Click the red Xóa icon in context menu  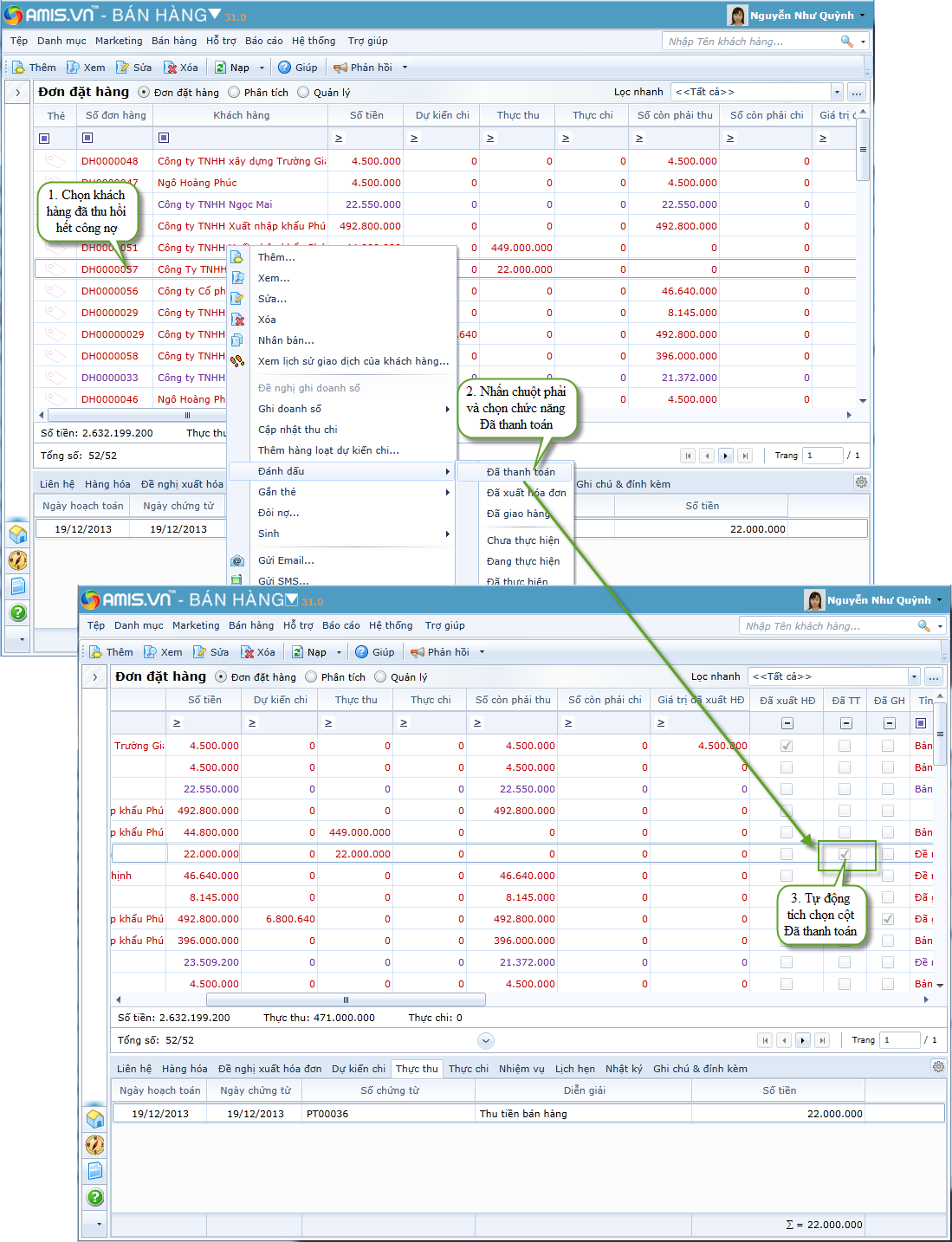click(x=237, y=320)
